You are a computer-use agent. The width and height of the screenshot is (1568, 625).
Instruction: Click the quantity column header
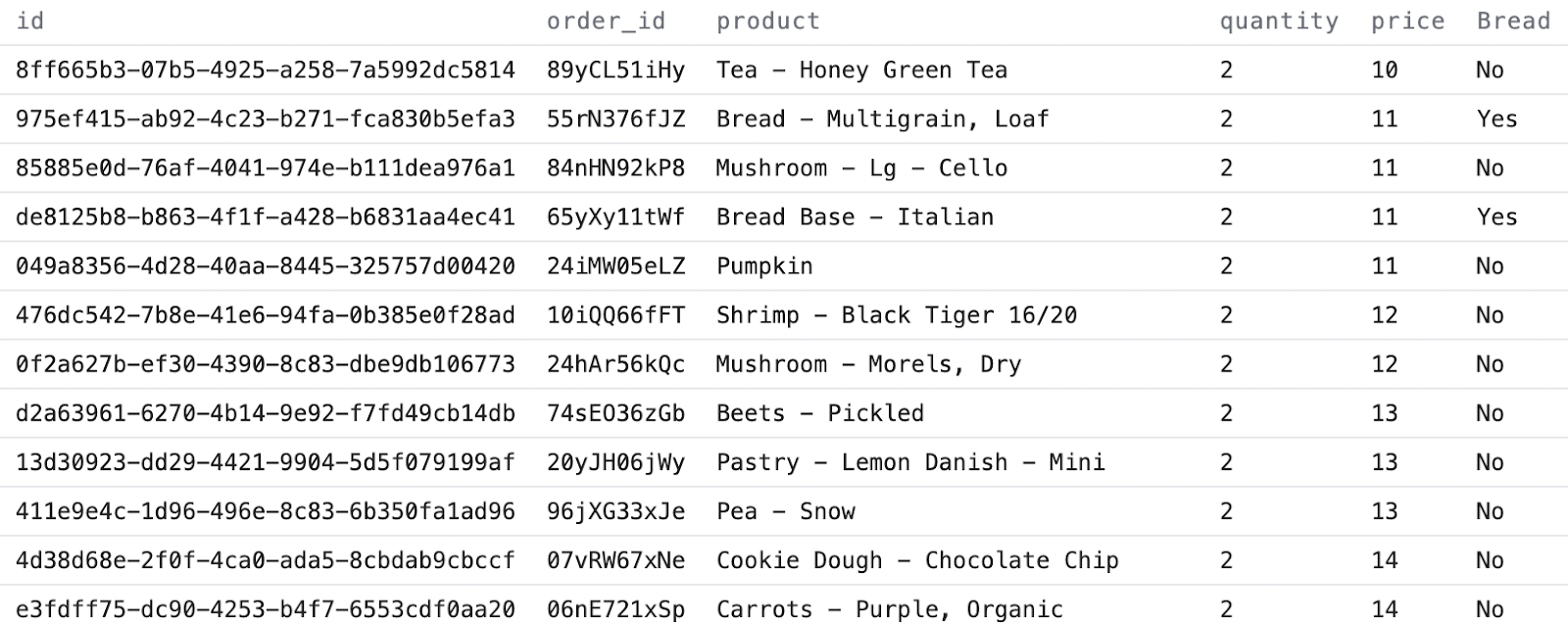(1278, 21)
